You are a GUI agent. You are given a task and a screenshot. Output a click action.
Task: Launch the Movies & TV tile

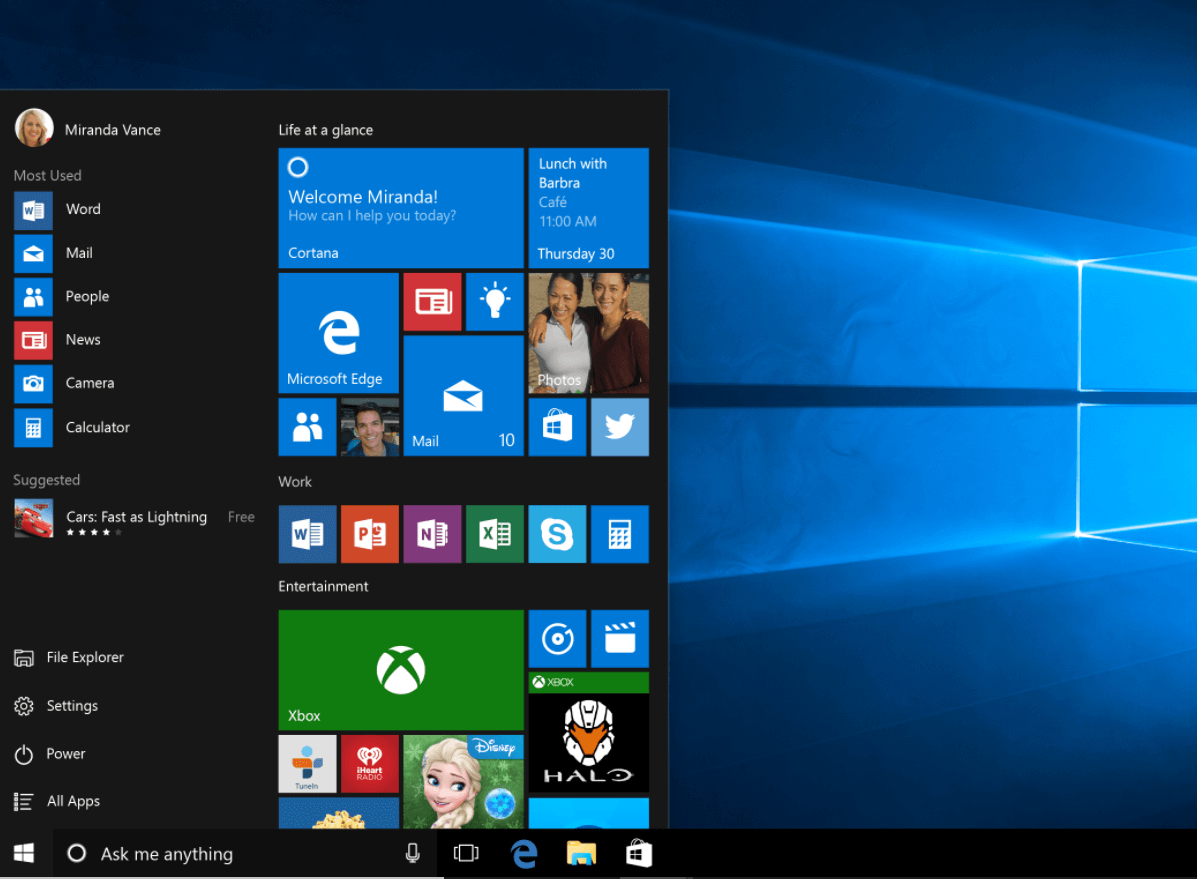click(619, 639)
